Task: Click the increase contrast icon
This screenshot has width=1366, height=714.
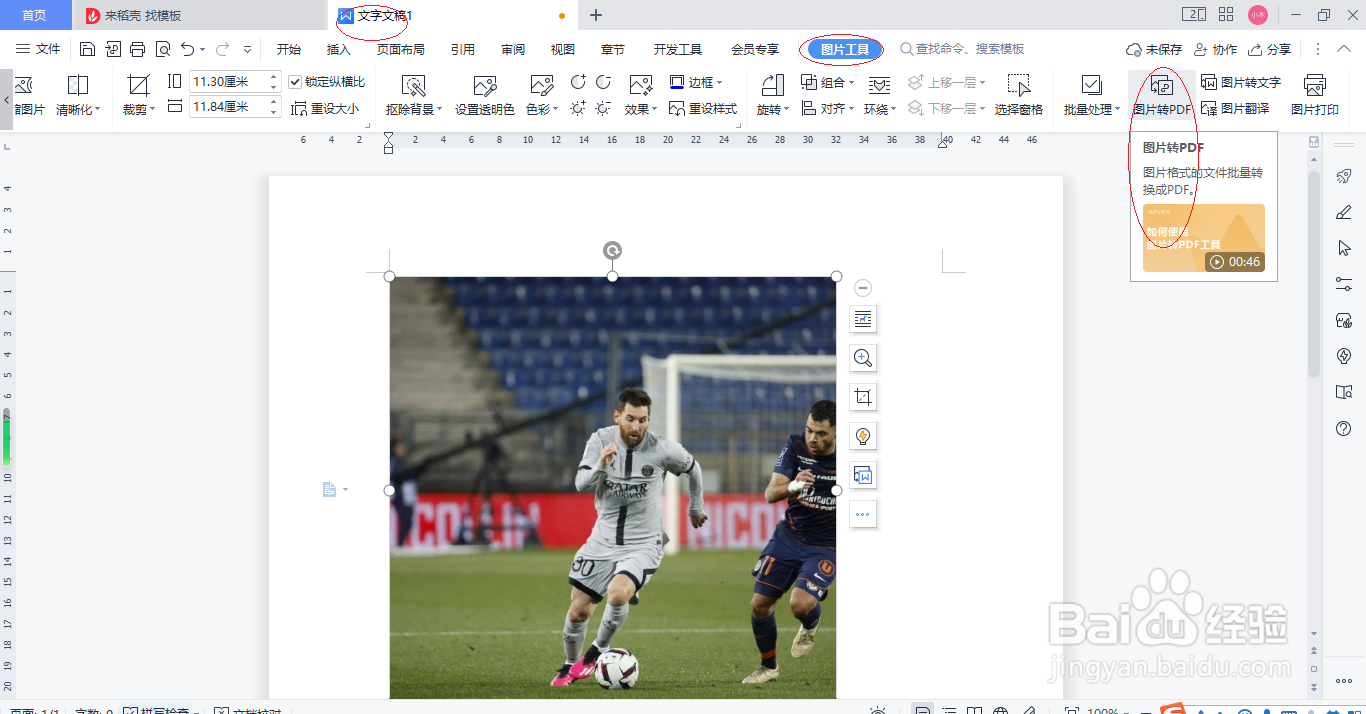Action: [x=578, y=82]
